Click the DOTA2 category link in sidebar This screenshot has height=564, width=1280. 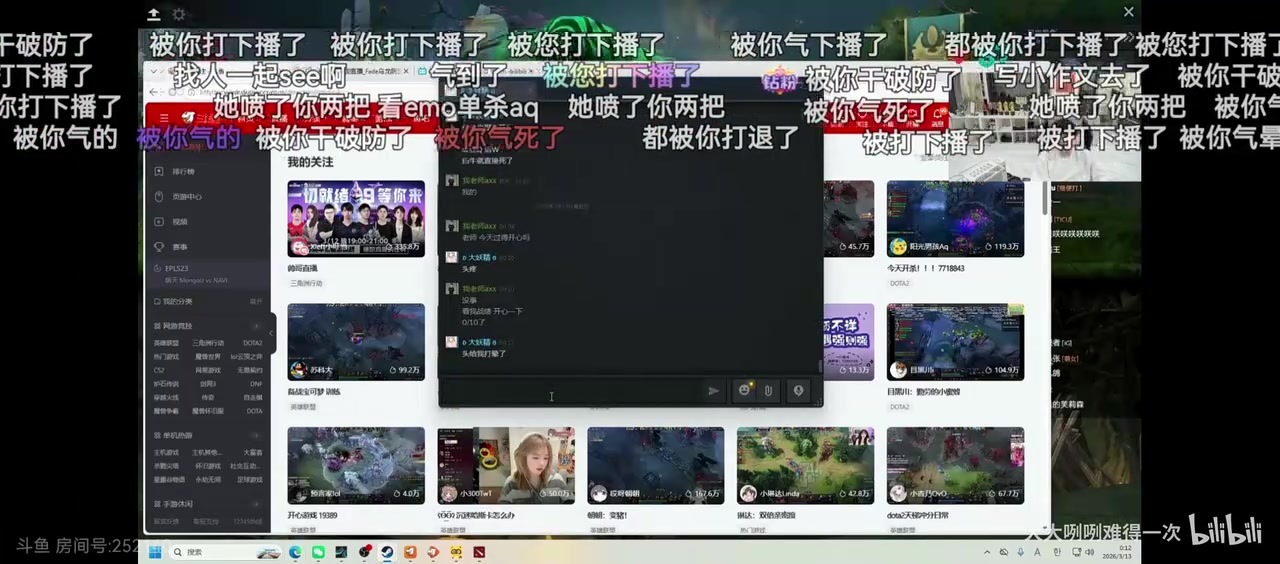252,343
